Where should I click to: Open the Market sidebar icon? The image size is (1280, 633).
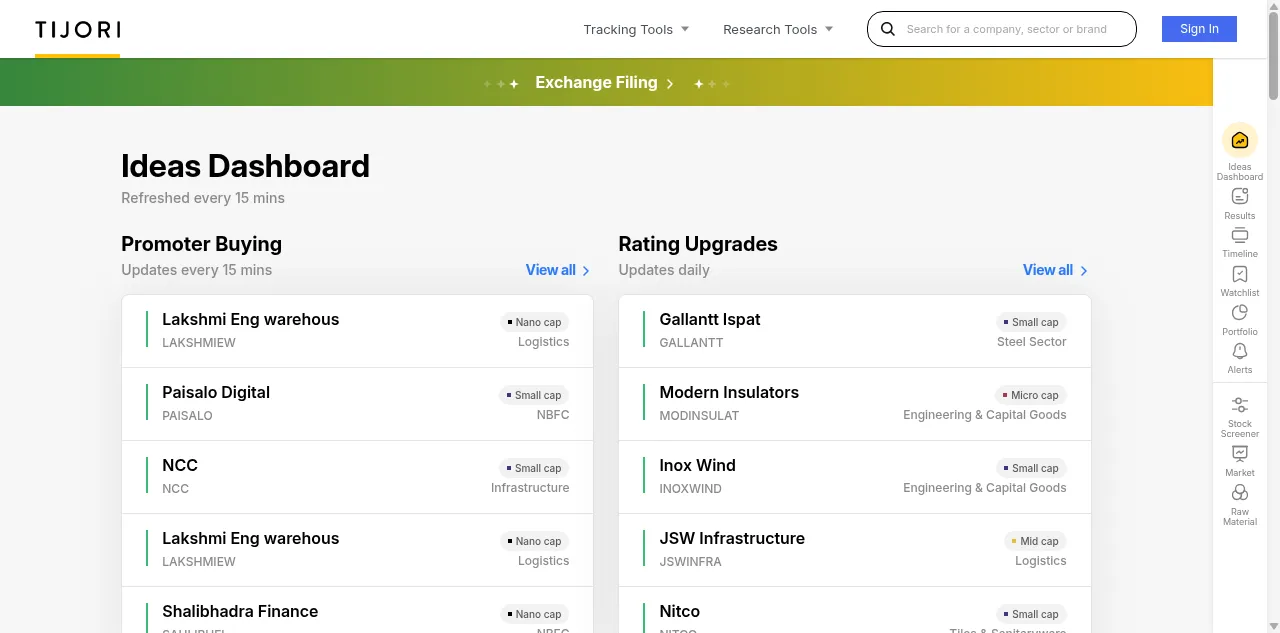click(1240, 454)
